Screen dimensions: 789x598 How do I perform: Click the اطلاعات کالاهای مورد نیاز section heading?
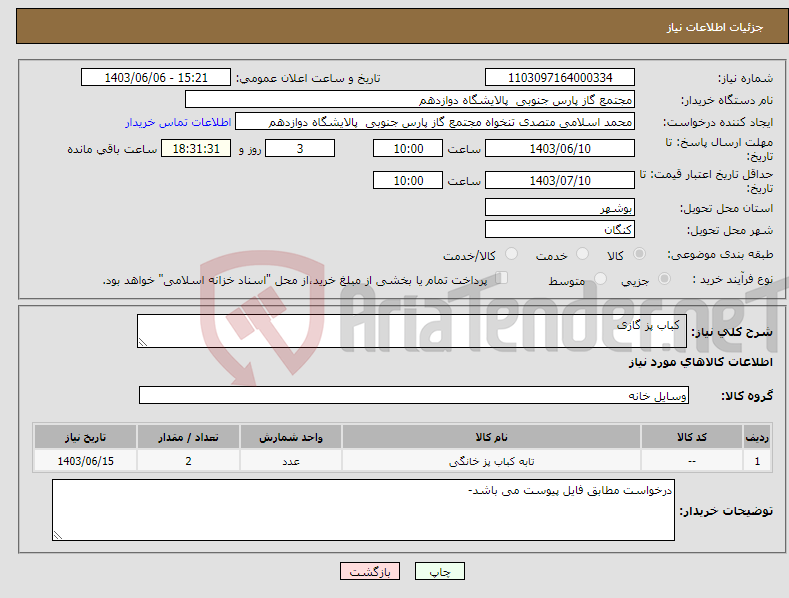point(700,362)
